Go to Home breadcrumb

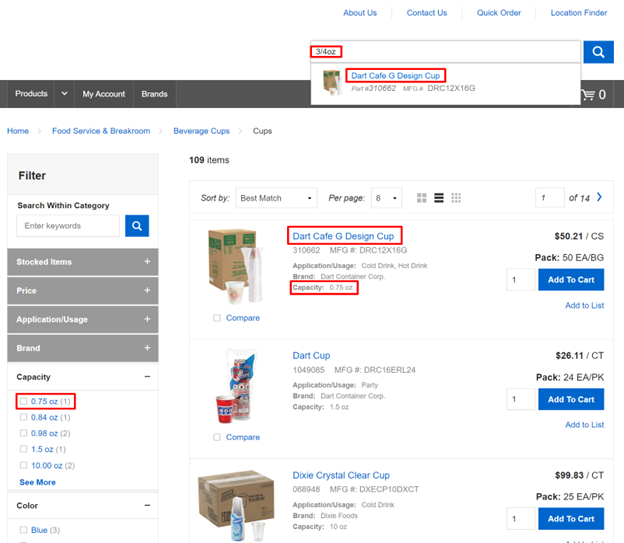point(18,131)
